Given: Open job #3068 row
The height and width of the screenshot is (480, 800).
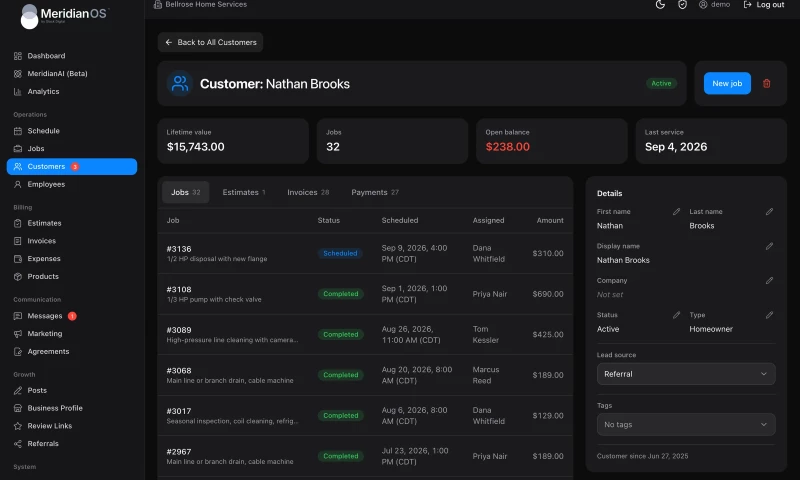Looking at the screenshot, I should 365,375.
